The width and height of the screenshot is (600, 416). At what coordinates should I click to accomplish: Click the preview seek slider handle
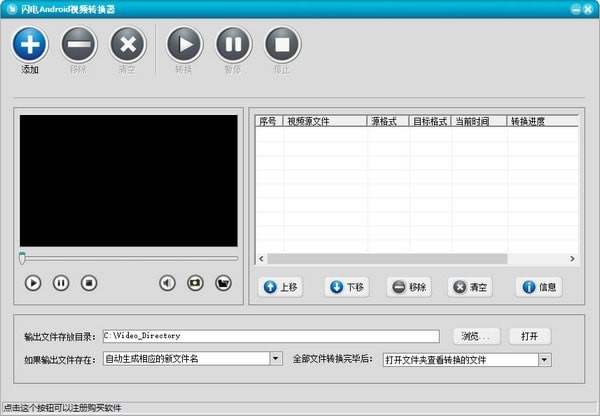coord(22,258)
